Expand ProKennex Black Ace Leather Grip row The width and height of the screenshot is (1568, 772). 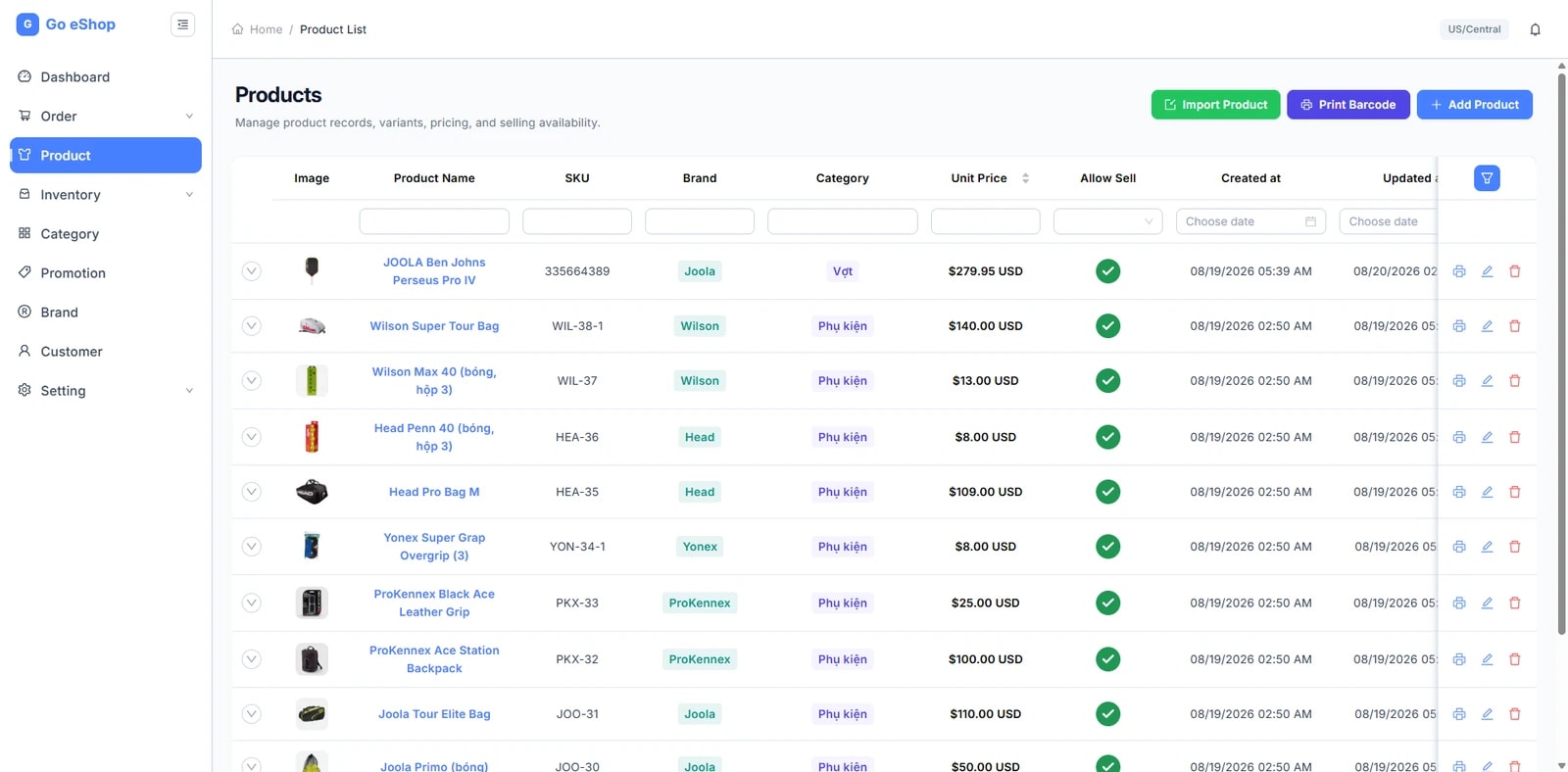click(x=252, y=603)
